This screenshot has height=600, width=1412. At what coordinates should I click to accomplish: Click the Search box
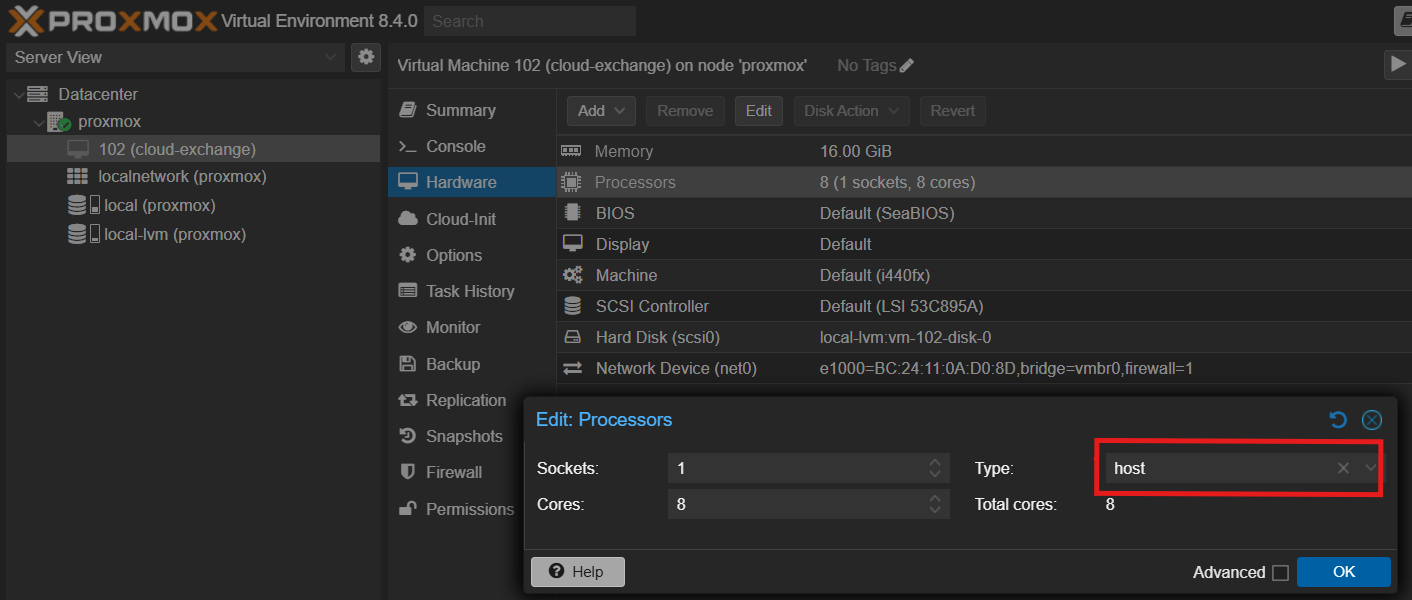click(x=529, y=21)
